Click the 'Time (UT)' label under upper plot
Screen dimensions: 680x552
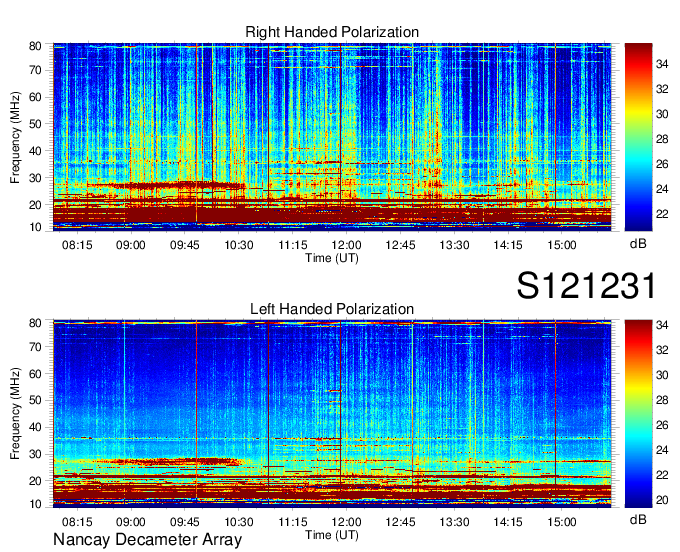click(x=332, y=258)
